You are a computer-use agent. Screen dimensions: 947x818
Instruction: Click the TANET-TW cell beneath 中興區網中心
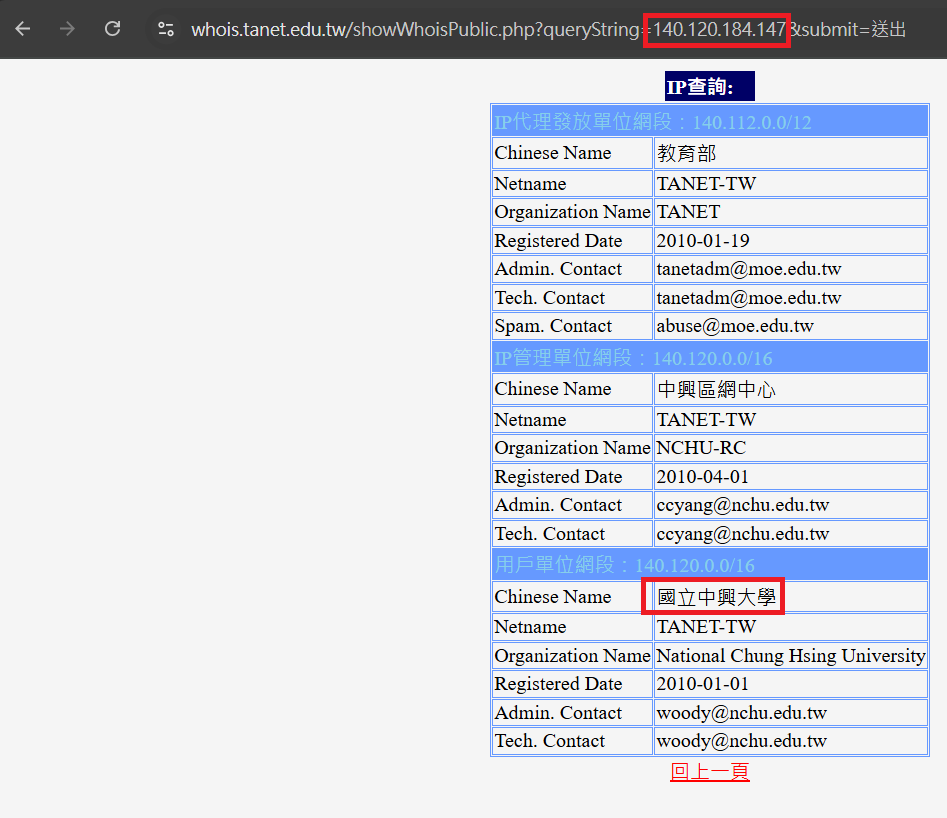tap(791, 419)
